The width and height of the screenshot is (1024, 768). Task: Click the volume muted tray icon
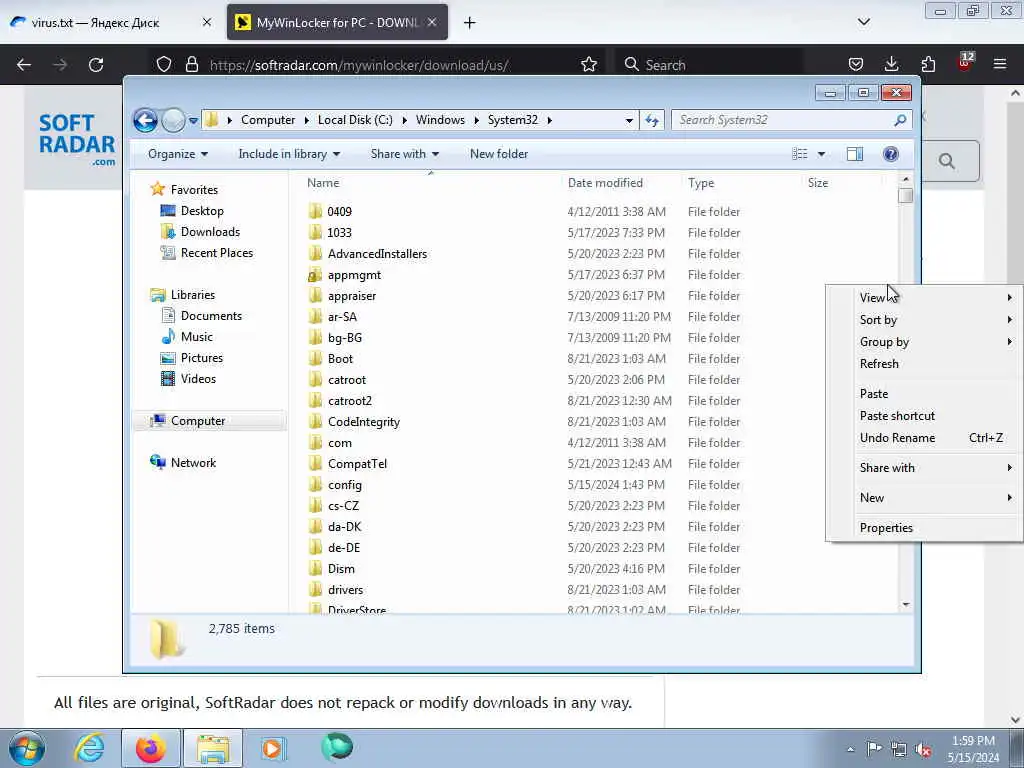(923, 750)
